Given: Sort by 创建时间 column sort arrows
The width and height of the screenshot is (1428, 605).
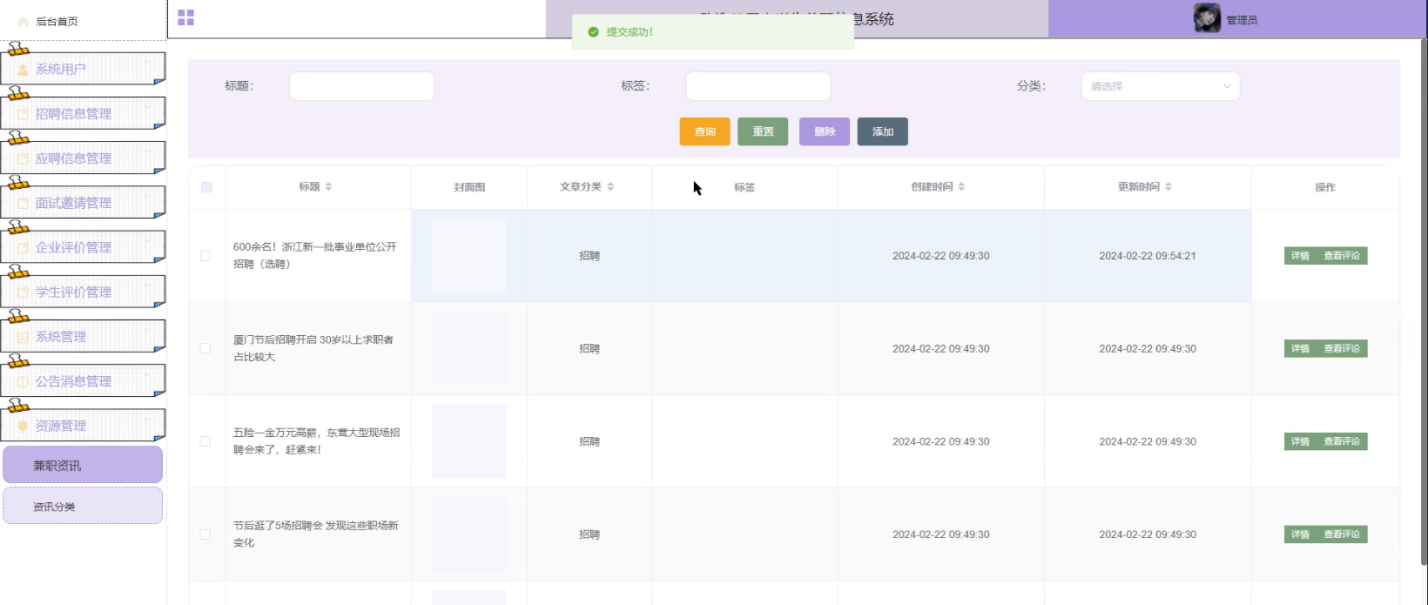Looking at the screenshot, I should point(961,187).
